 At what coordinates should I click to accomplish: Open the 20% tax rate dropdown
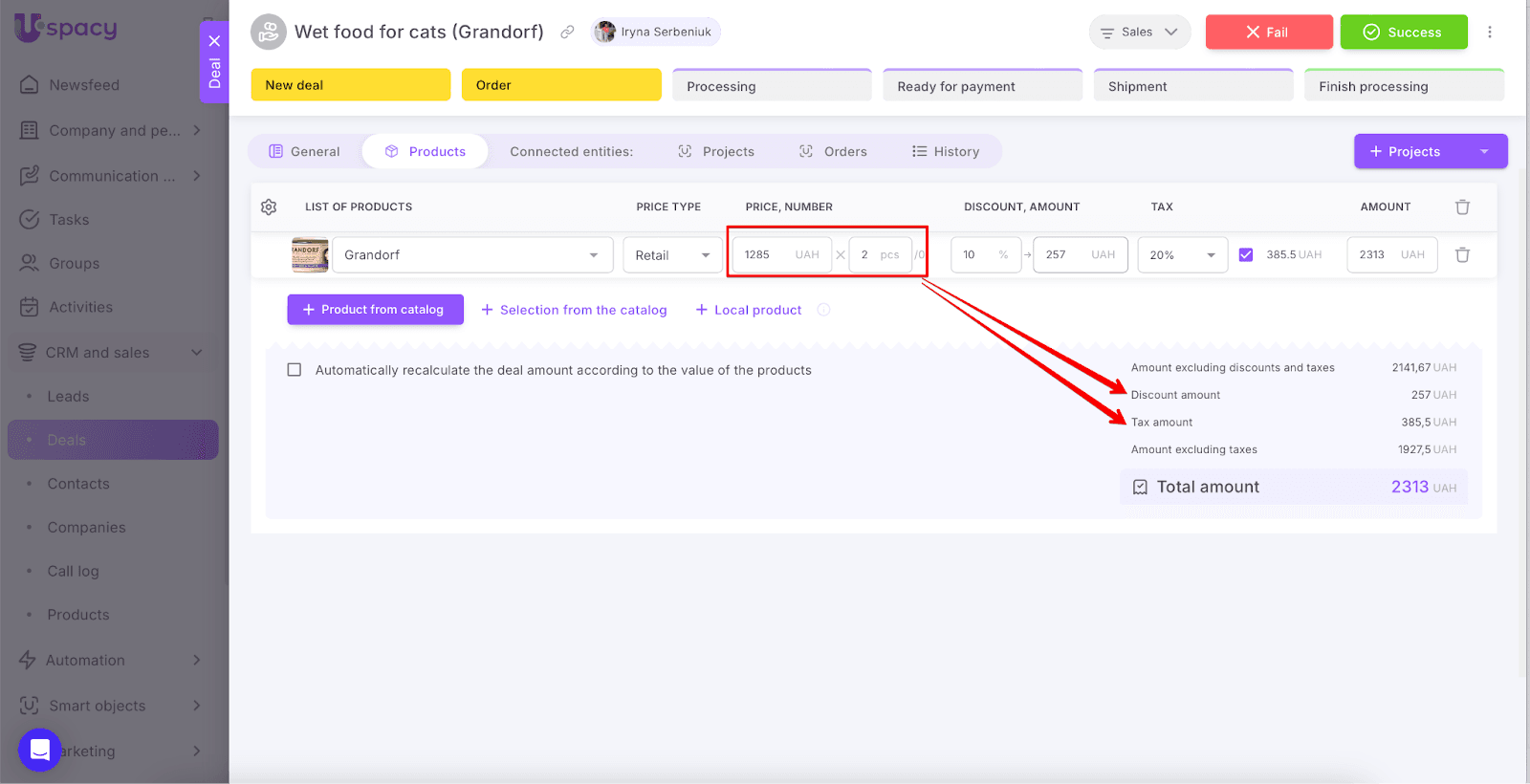1182,255
